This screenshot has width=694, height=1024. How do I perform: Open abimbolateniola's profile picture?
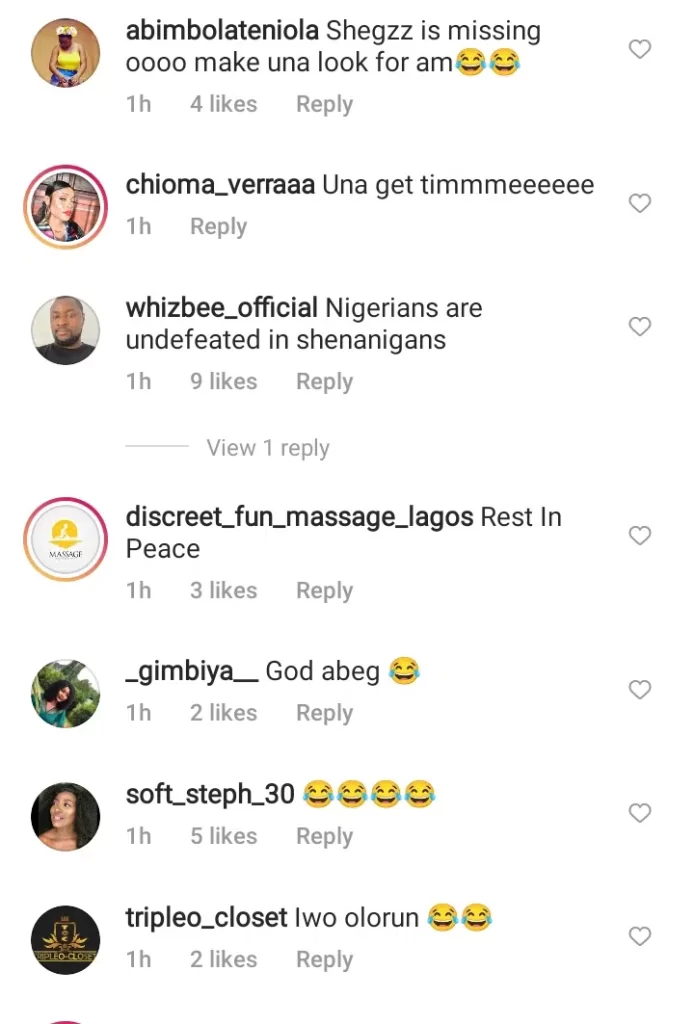click(65, 52)
